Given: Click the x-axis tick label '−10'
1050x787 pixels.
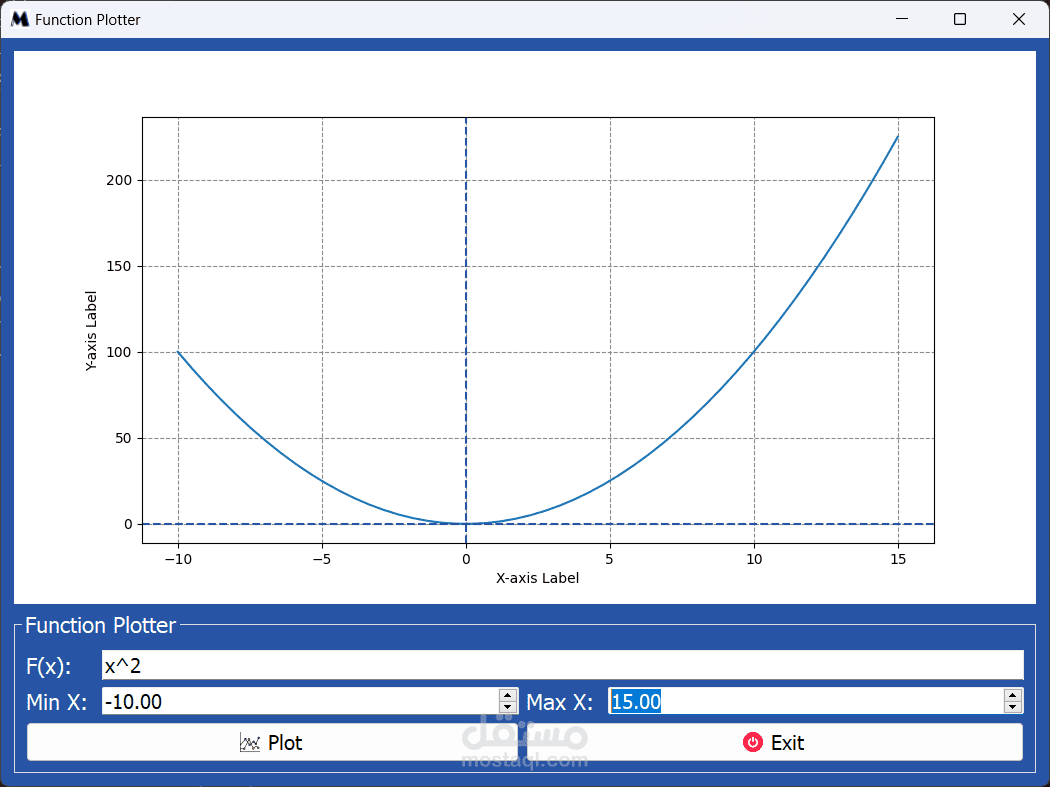Looking at the screenshot, I should click(x=178, y=559).
